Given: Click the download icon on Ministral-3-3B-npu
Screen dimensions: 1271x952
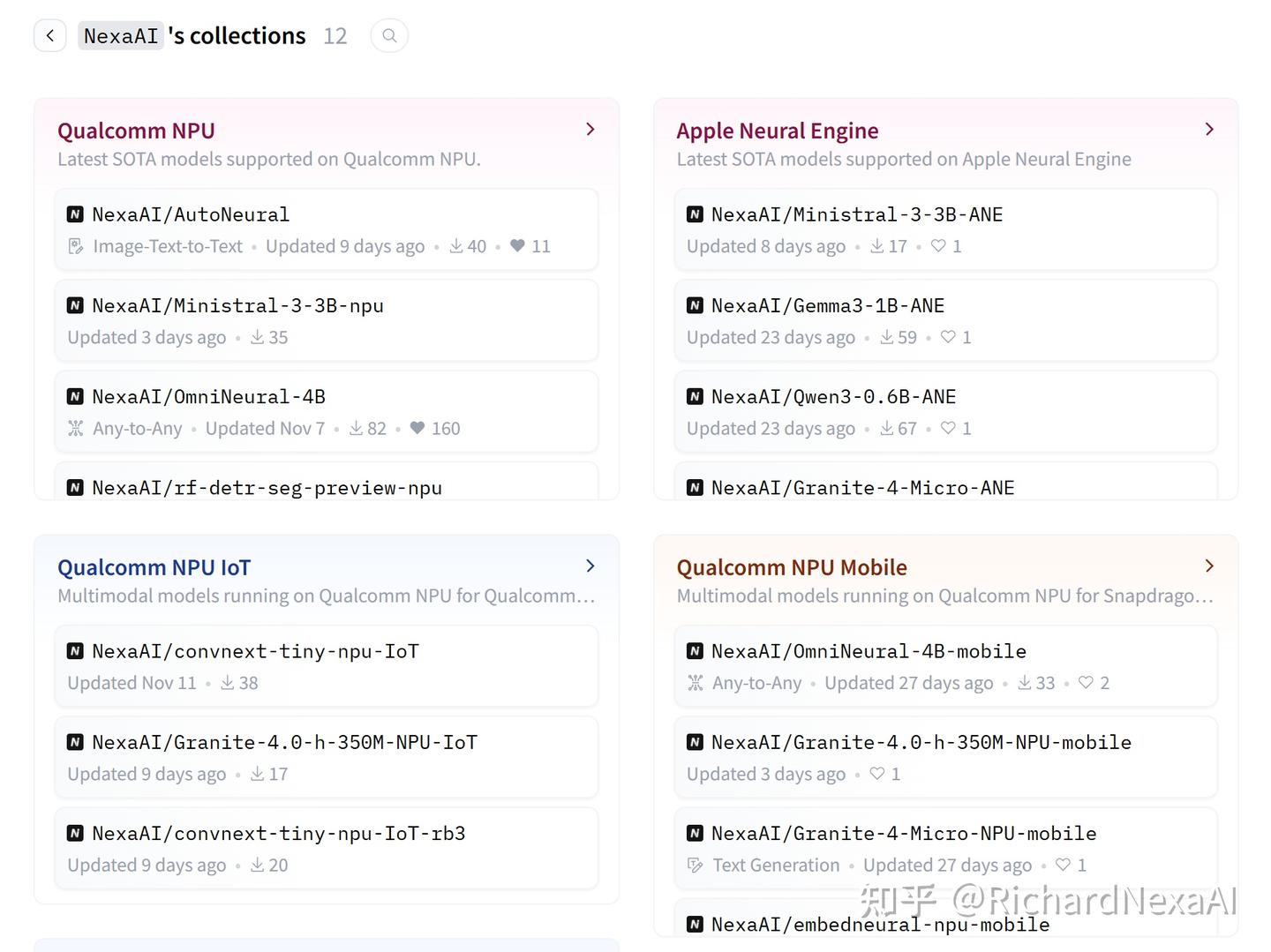Looking at the screenshot, I should pyautogui.click(x=258, y=337).
